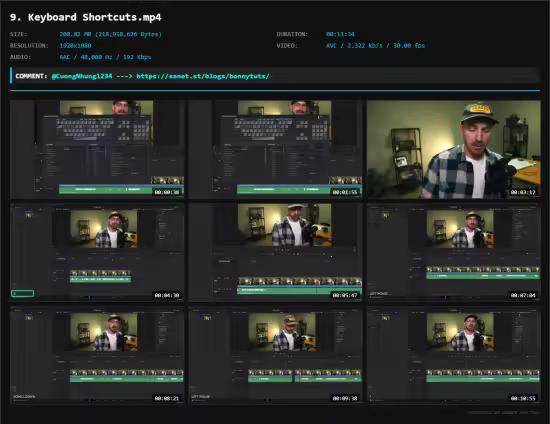Screen dimensions: 550x424
Task: Select the AVC video info value
Action: [375, 46]
